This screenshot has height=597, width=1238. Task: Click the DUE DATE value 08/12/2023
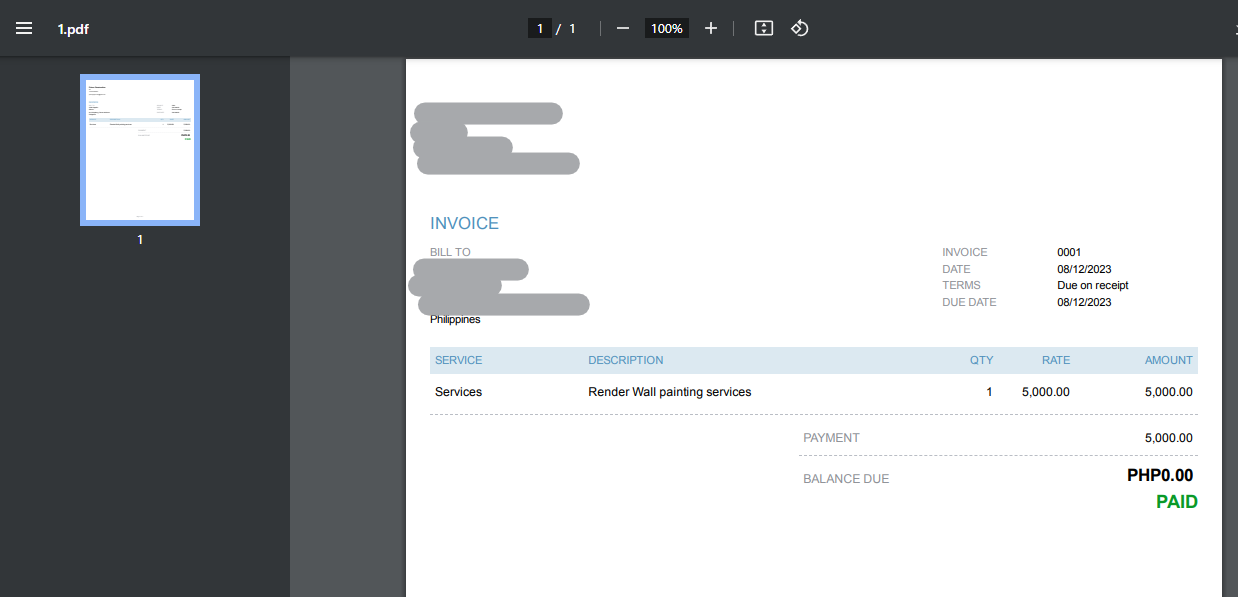pyautogui.click(x=1084, y=302)
